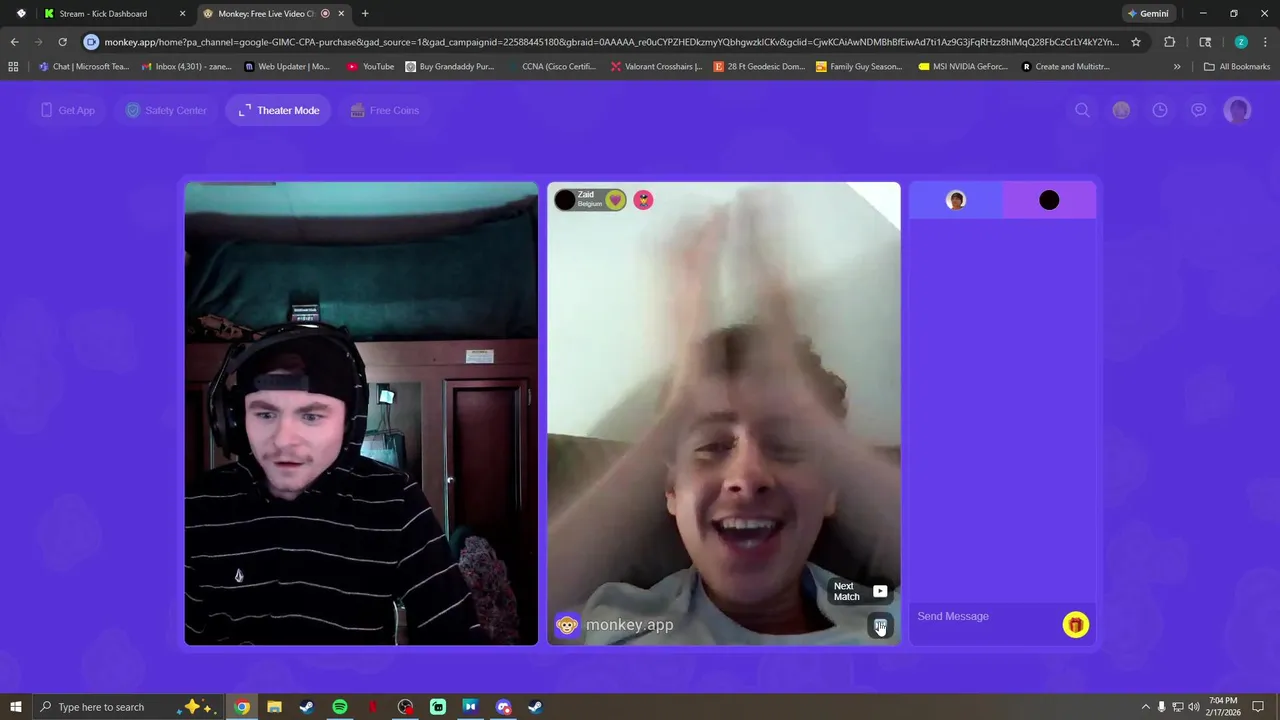Click the Gemini button
The width and height of the screenshot is (1280, 720).
coord(1148,14)
